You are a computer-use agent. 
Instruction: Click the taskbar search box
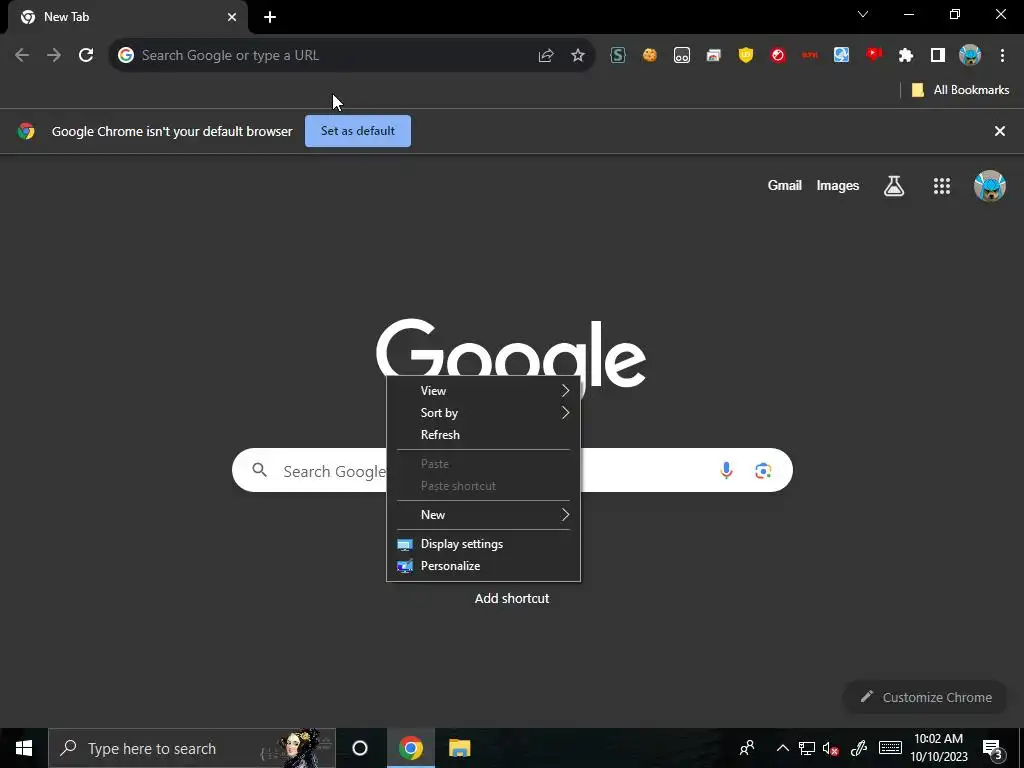(192, 748)
